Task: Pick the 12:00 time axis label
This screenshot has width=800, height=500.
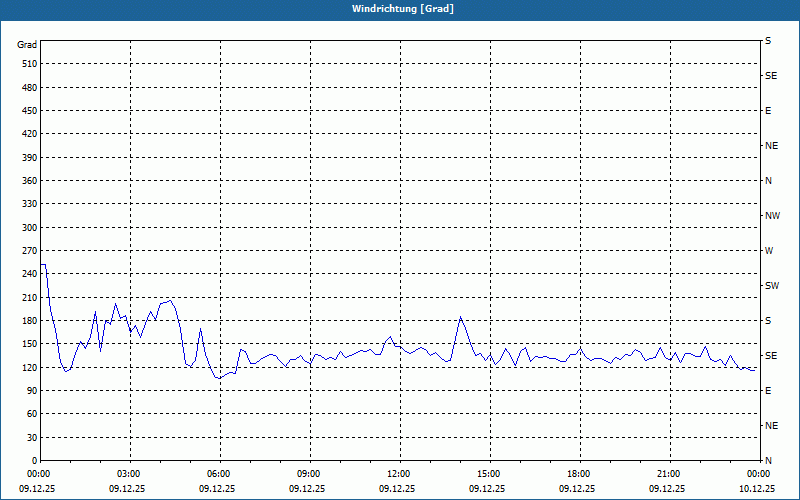Action: pos(399,474)
